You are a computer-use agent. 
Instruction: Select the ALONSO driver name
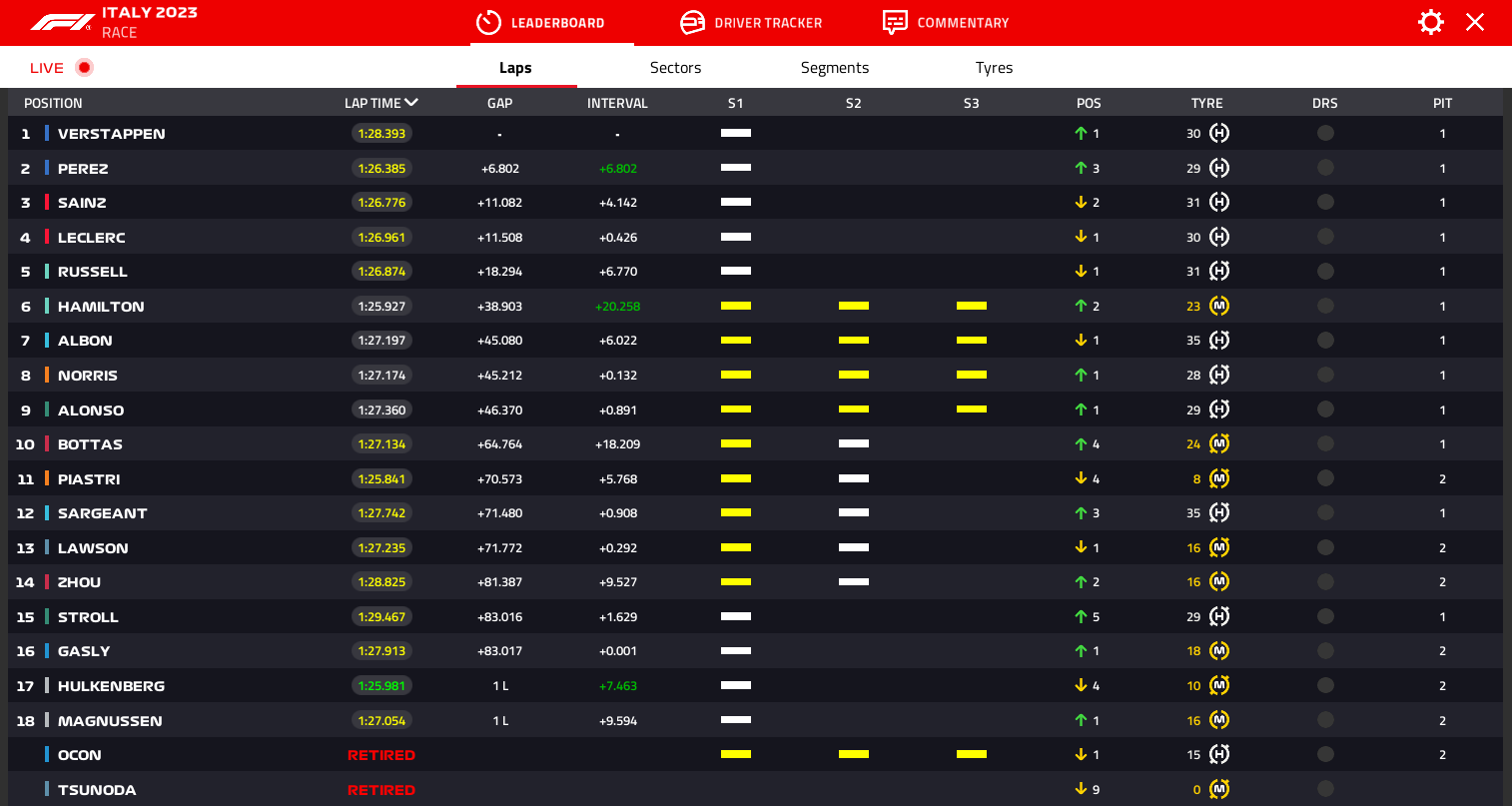[91, 410]
